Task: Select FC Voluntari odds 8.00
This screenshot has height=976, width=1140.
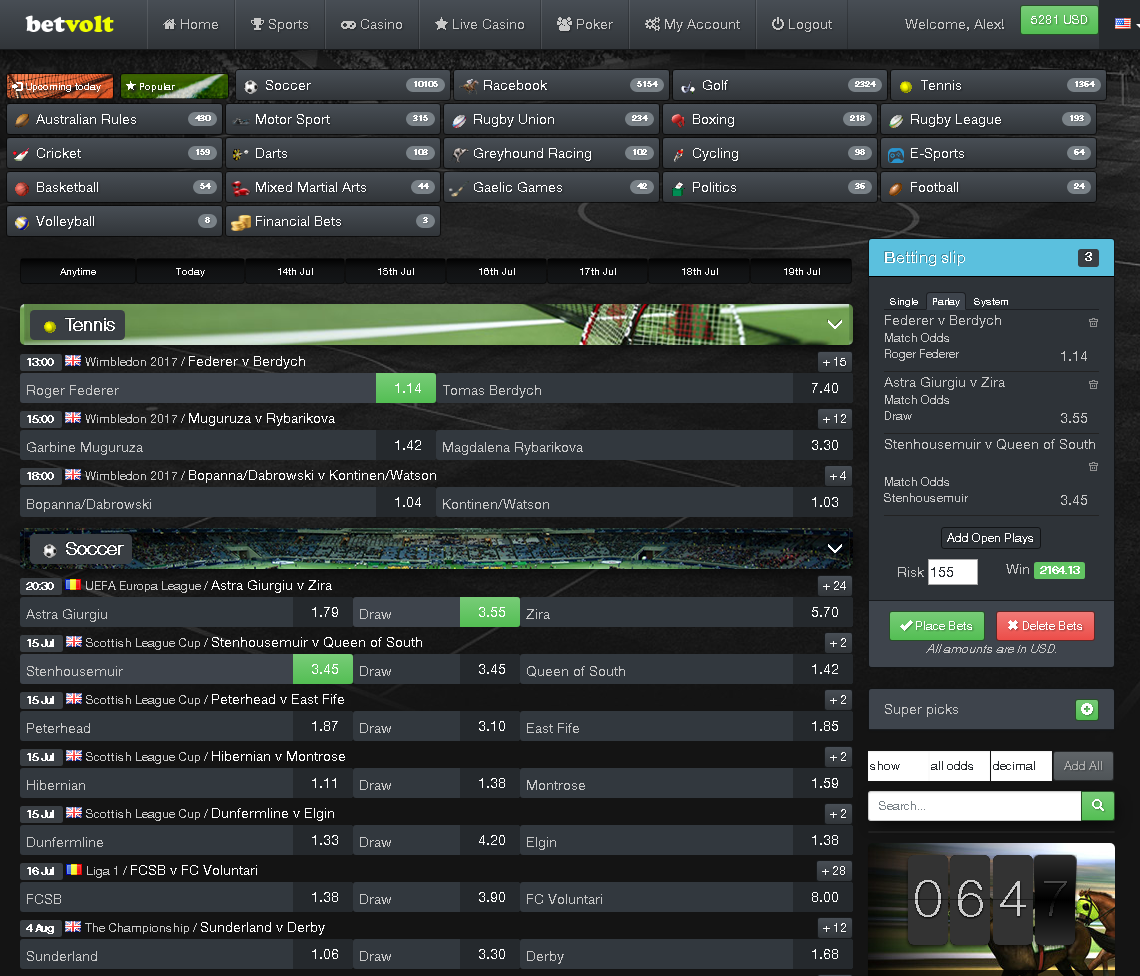Action: point(823,897)
